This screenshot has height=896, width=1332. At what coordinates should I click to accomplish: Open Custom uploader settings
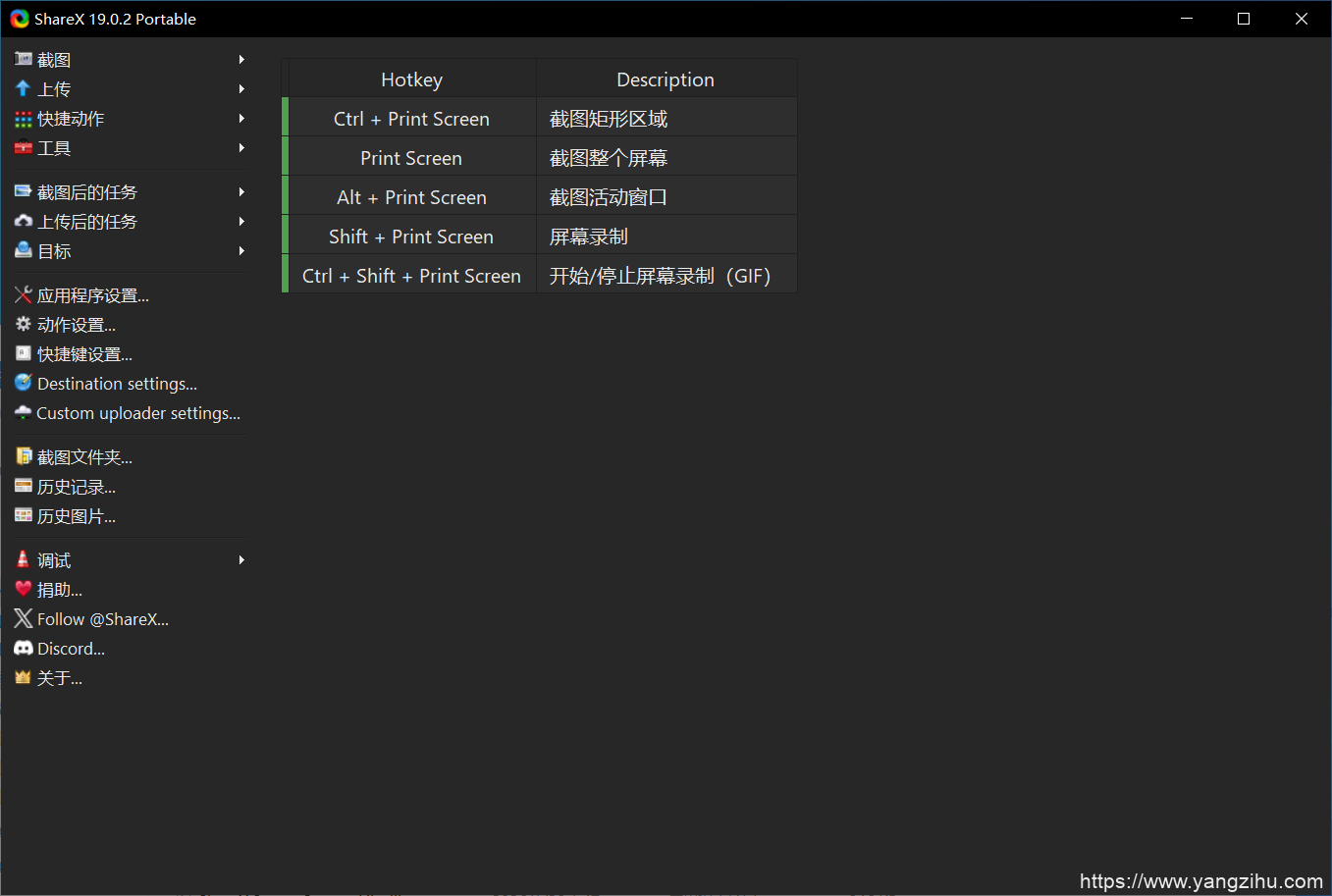(x=137, y=412)
